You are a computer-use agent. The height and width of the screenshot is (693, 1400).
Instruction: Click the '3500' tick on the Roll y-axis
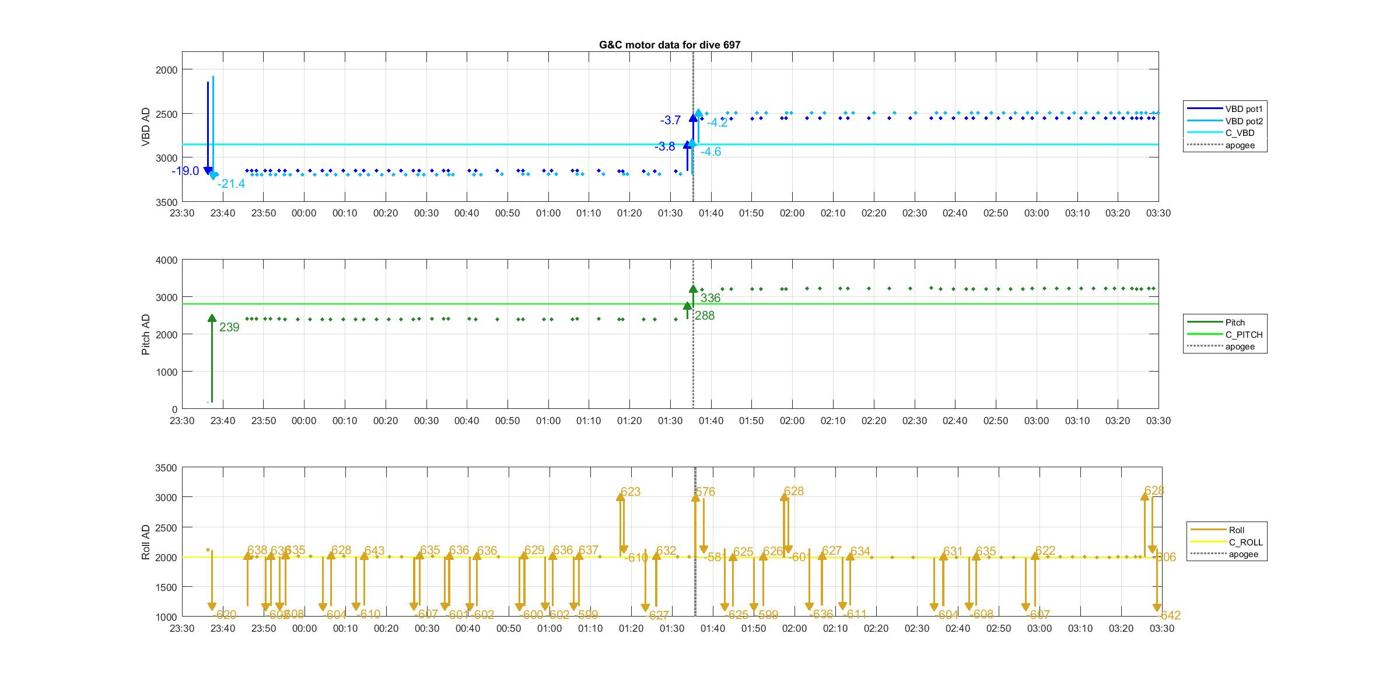coord(165,468)
